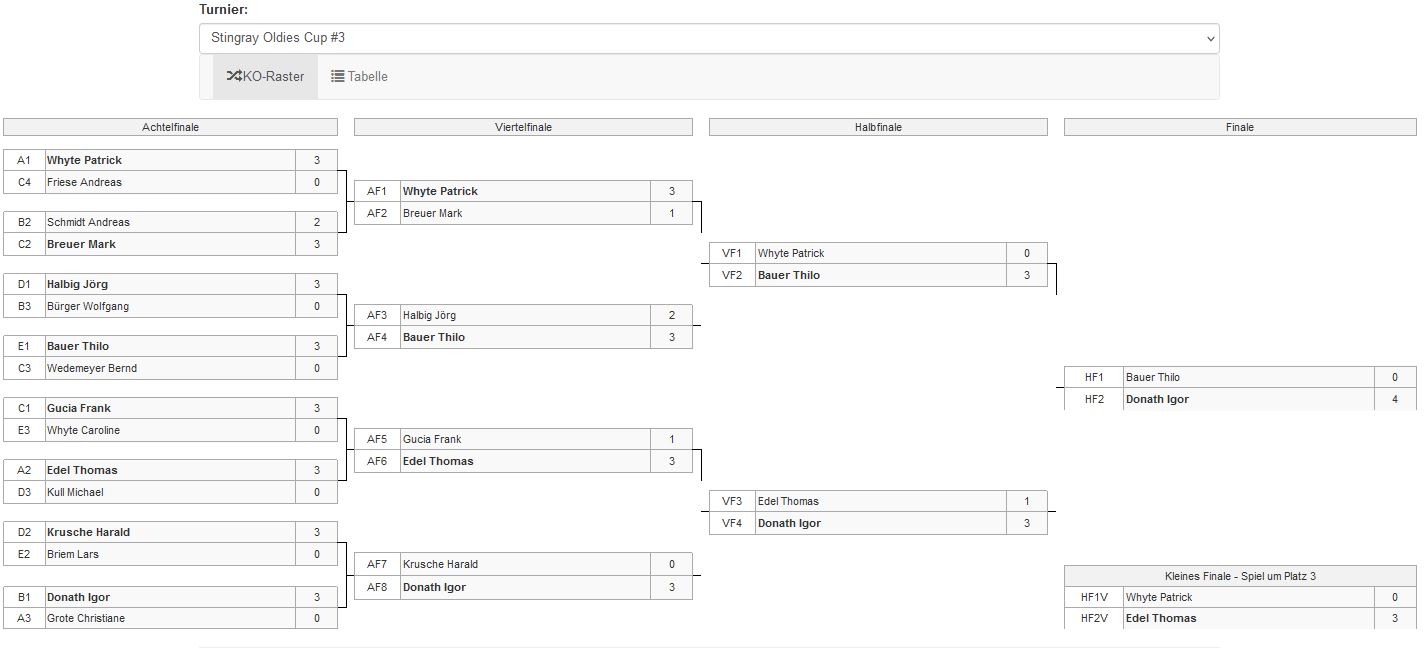The height and width of the screenshot is (648, 1424).
Task: Click Whyte Caroline in row E3
Action: (x=83, y=430)
